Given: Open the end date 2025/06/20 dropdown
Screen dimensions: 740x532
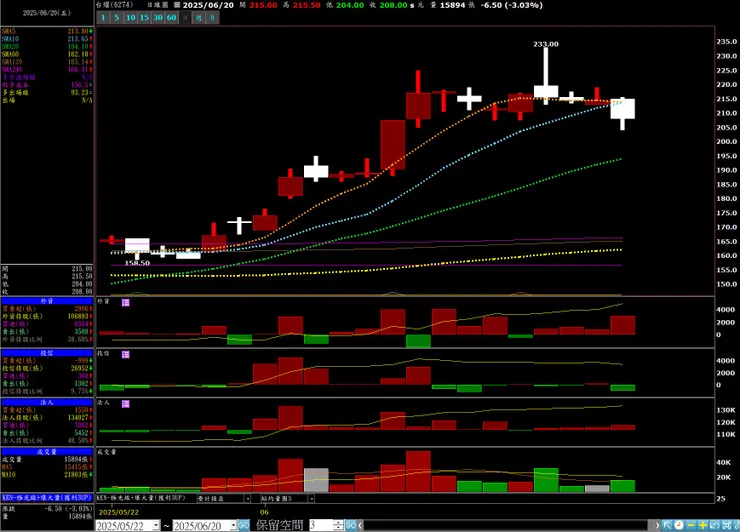Looking at the screenshot, I should [x=233, y=525].
